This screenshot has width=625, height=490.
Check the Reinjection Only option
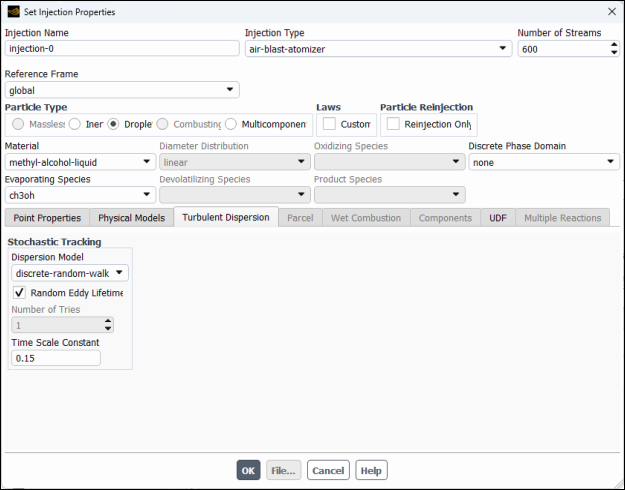[393, 124]
